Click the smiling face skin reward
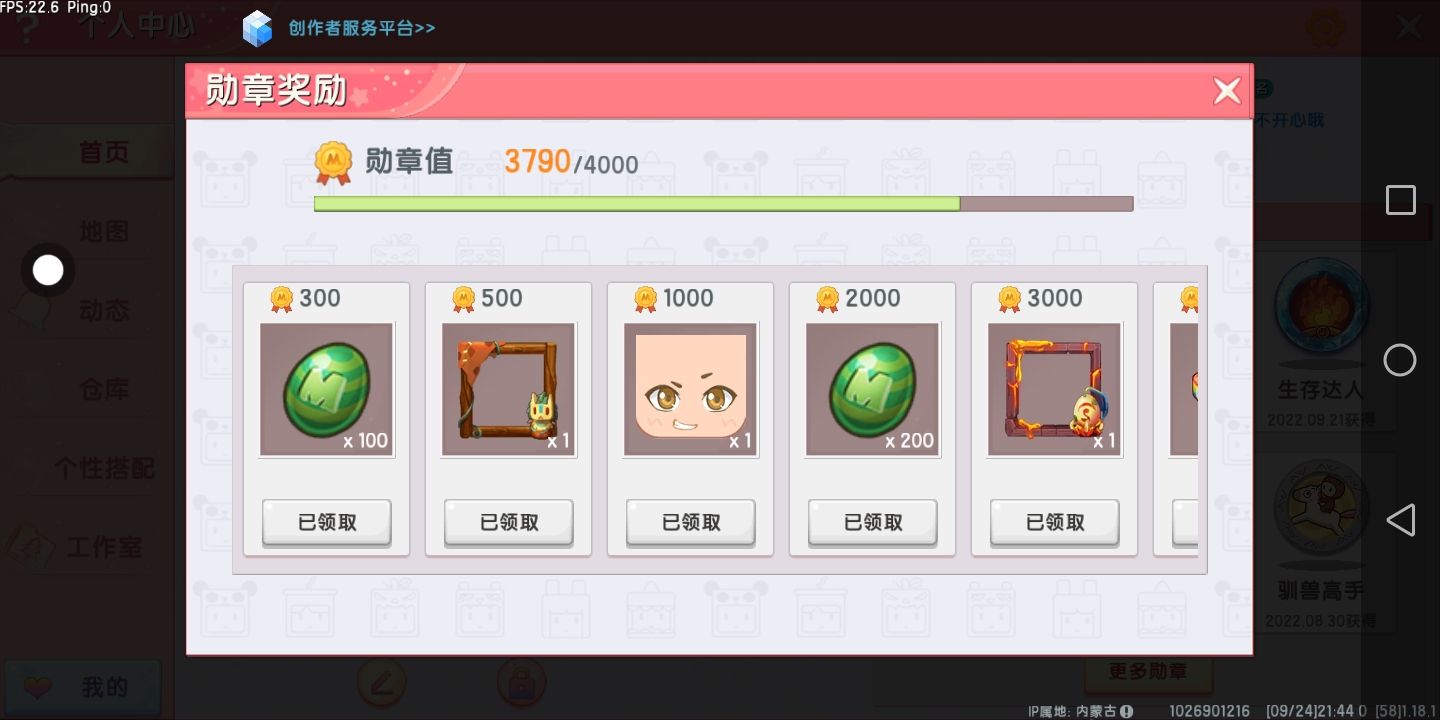Image resolution: width=1440 pixels, height=720 pixels. (691, 389)
